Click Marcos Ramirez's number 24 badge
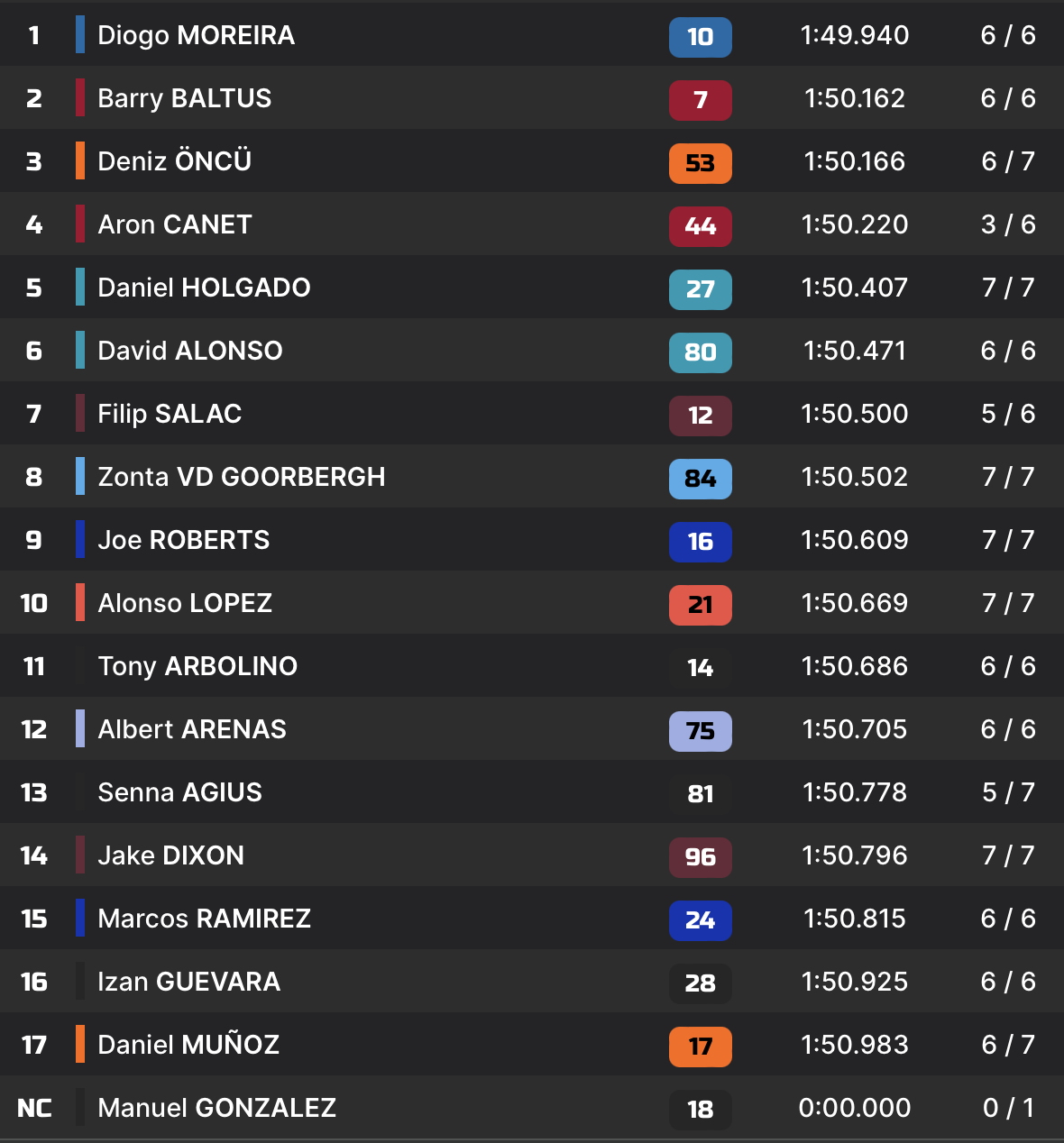 (x=700, y=920)
